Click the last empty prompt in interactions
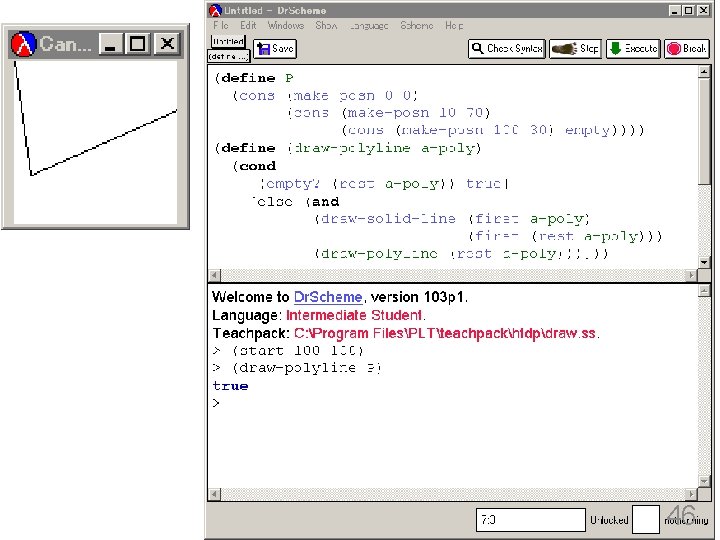 coord(216,403)
